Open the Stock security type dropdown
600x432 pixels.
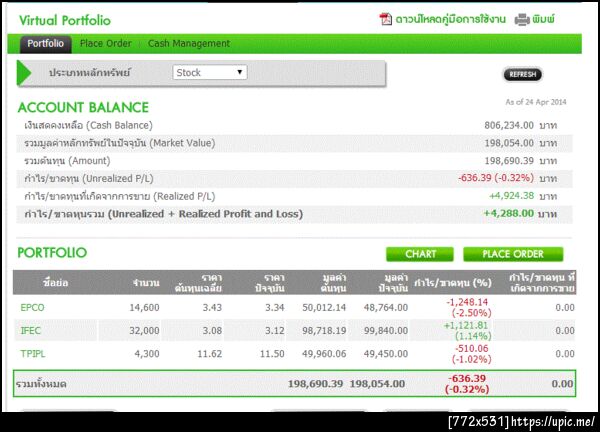(210, 72)
